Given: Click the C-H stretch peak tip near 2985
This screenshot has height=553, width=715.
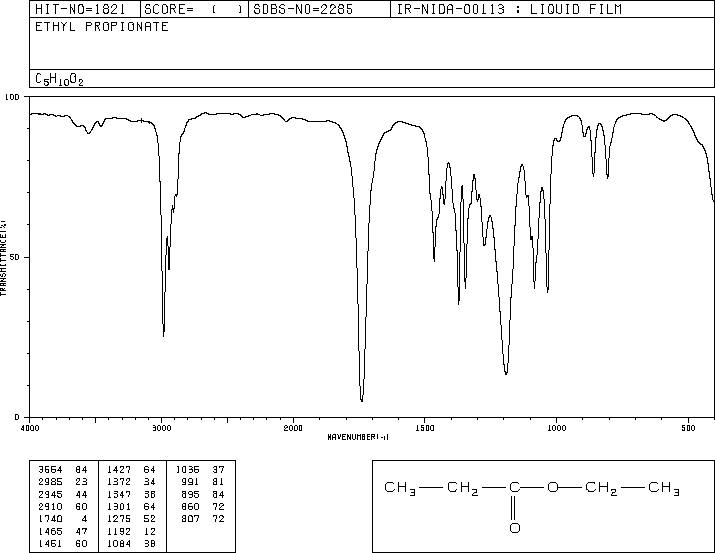Looking at the screenshot, I should [x=163, y=335].
